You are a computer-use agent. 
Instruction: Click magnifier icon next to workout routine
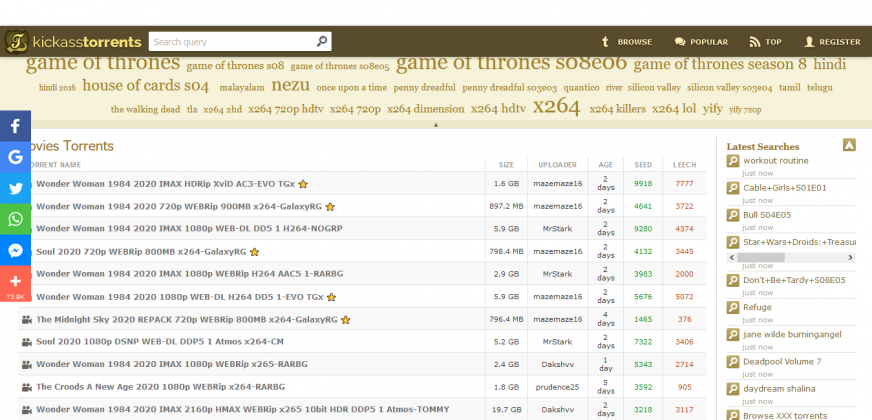click(x=733, y=161)
